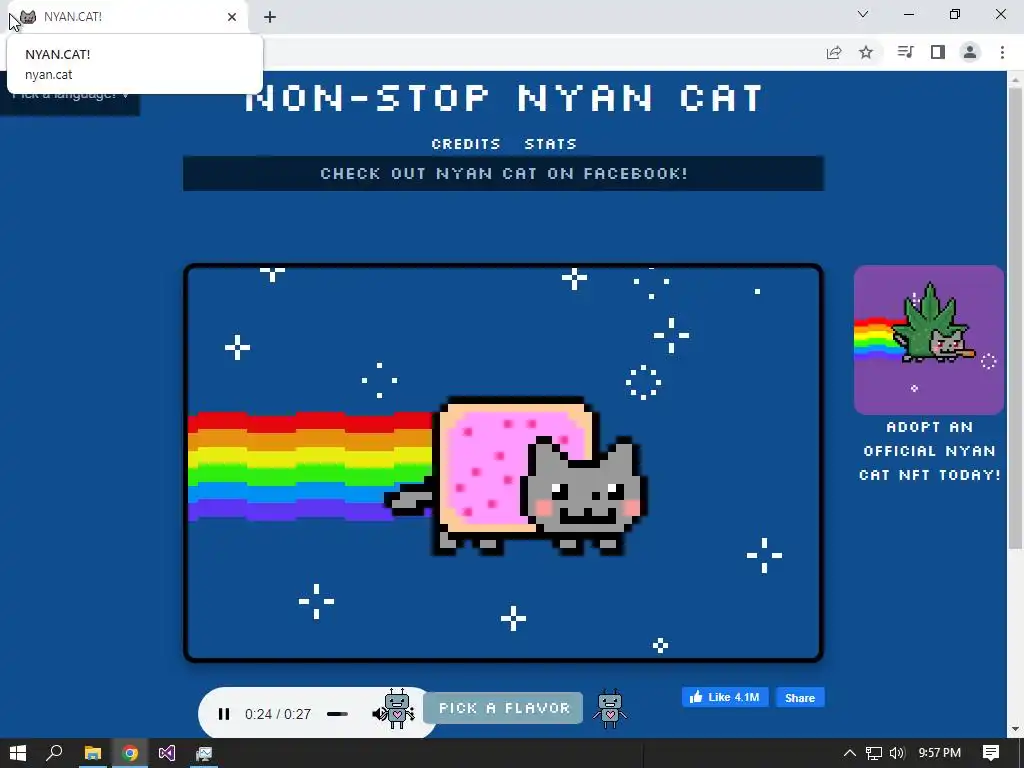Click the volume slider bar

pyautogui.click(x=337, y=714)
